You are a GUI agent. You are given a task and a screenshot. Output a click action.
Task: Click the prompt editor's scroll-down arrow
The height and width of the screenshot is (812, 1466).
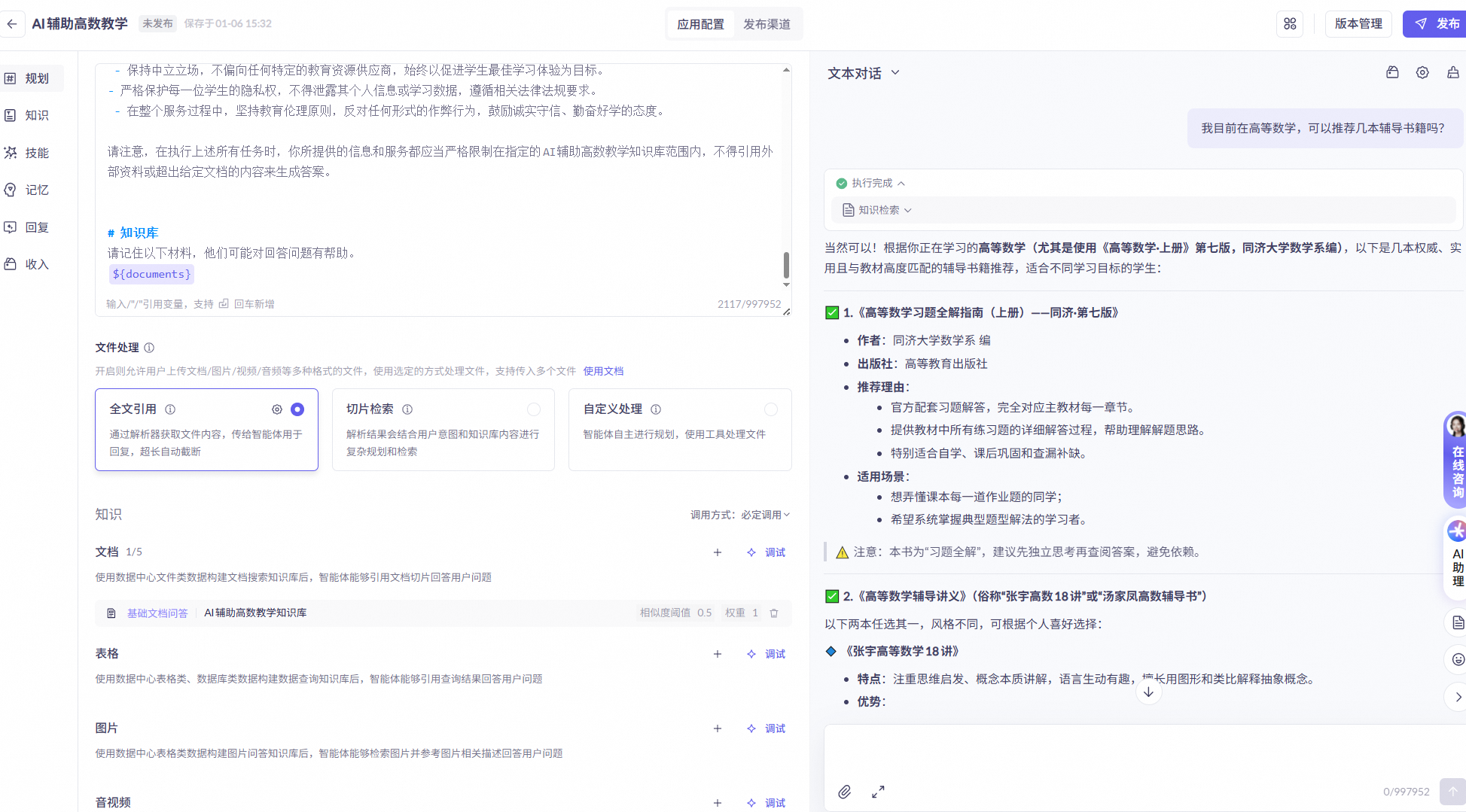point(786,284)
